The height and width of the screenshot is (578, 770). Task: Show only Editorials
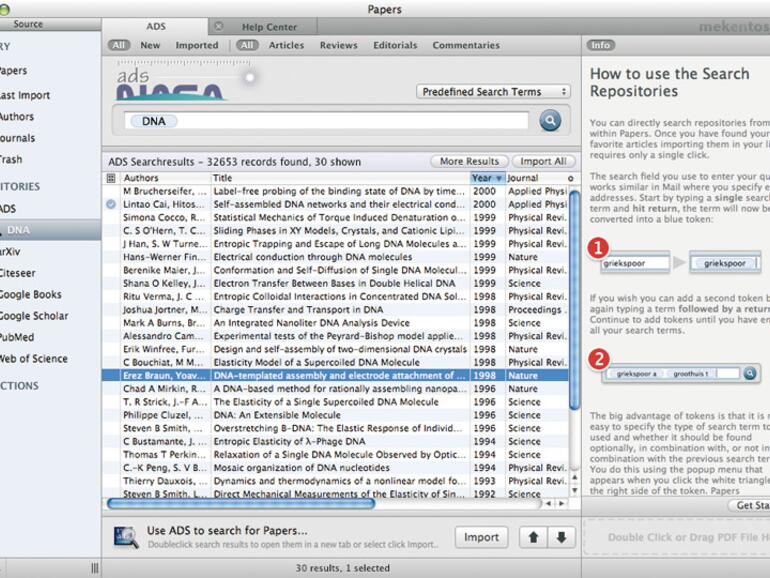pos(395,45)
